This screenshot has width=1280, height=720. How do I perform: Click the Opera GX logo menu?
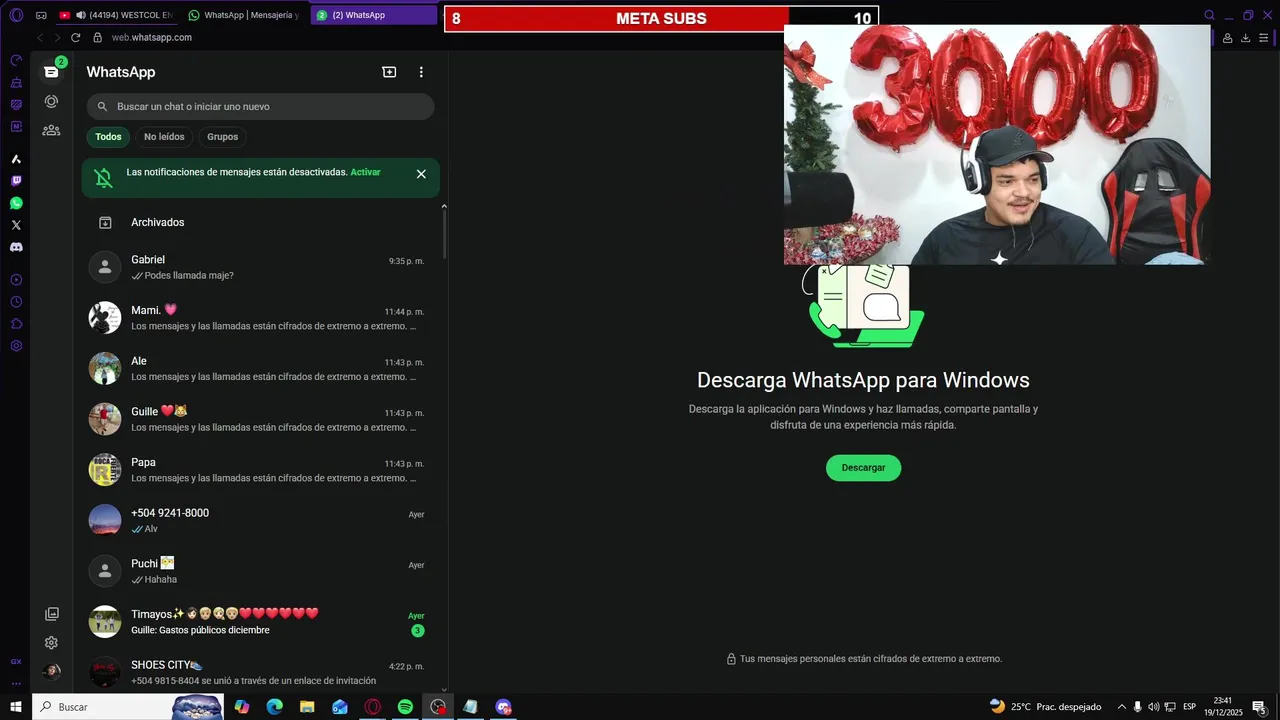16,15
